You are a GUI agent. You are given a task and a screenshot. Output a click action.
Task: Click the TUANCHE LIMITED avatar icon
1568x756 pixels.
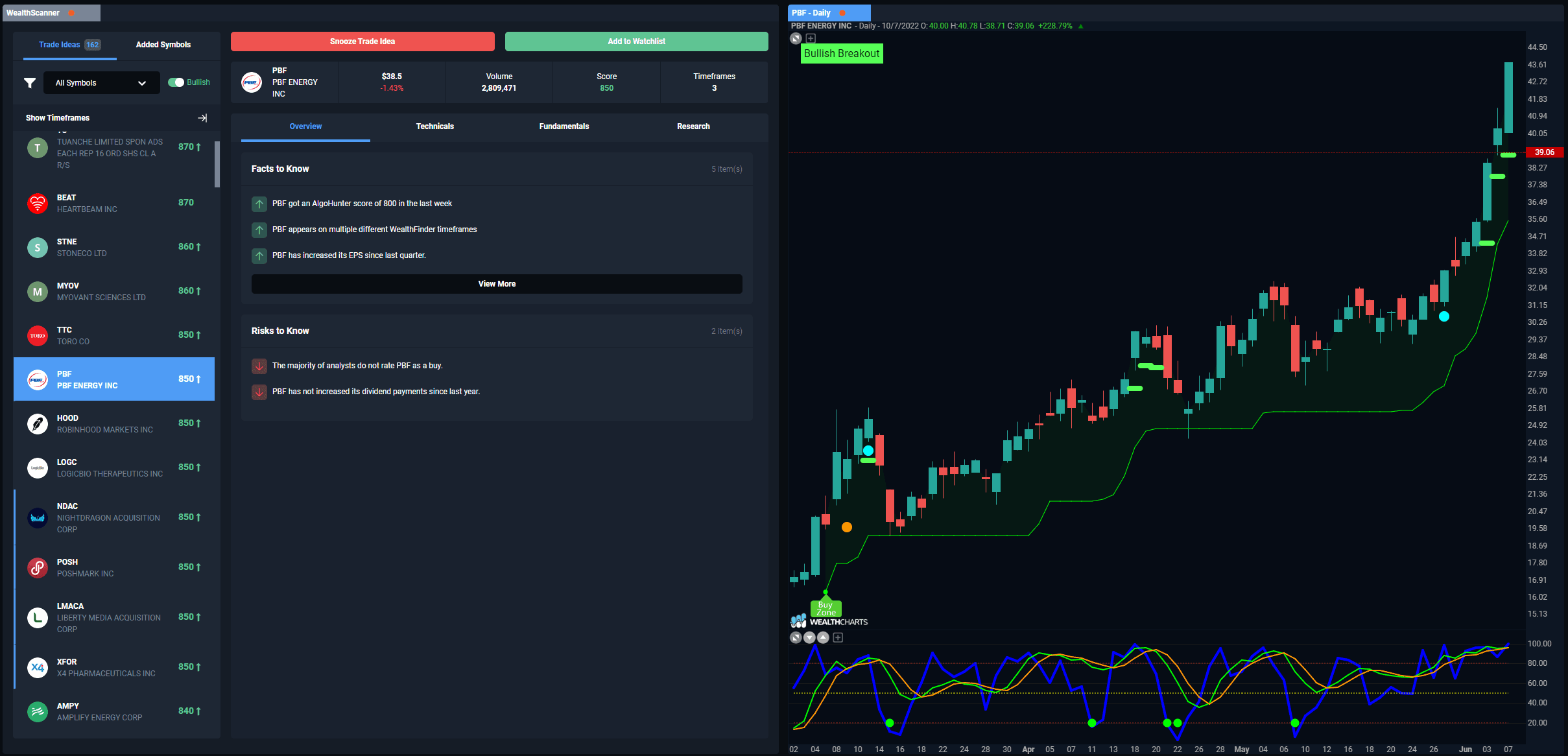point(38,148)
